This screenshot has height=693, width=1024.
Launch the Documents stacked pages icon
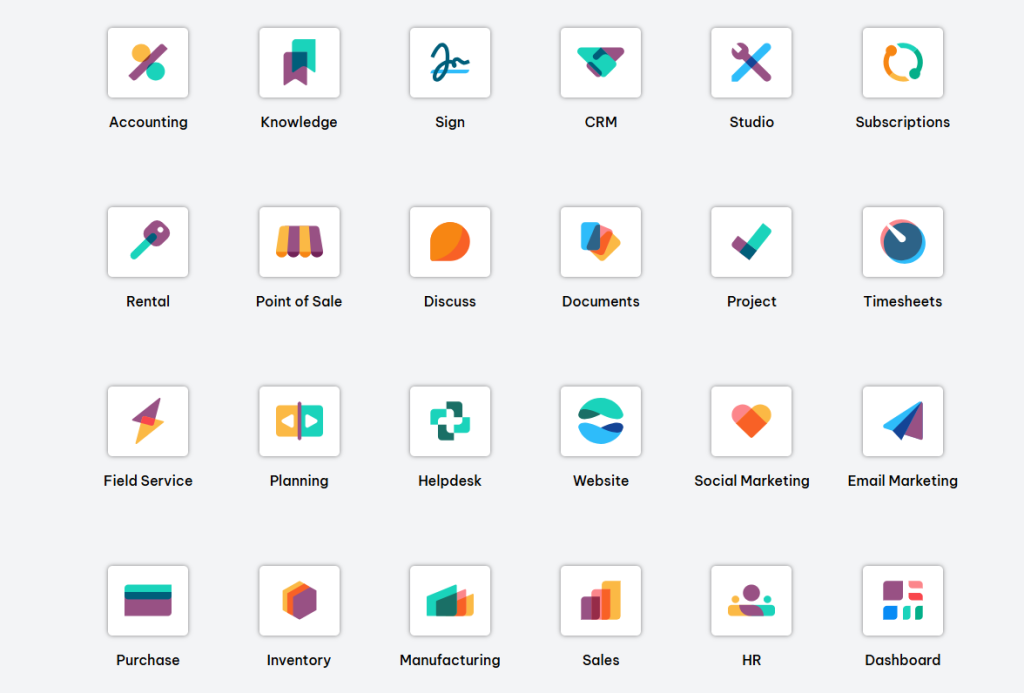tap(601, 242)
